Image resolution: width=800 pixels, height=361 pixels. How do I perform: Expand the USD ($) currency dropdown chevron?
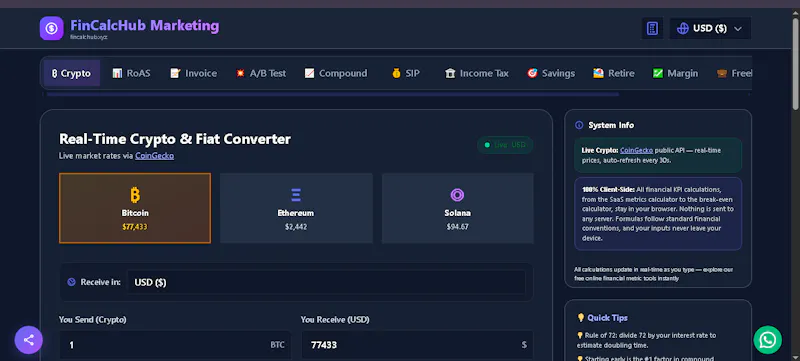[737, 29]
